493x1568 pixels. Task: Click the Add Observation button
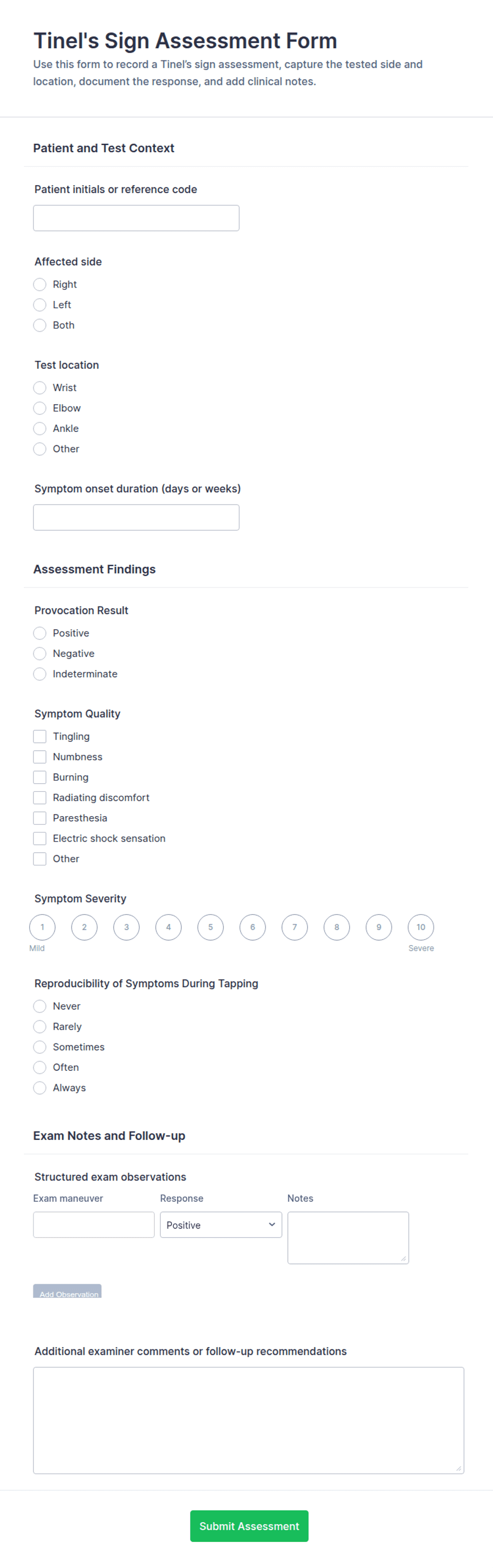[x=67, y=1291]
